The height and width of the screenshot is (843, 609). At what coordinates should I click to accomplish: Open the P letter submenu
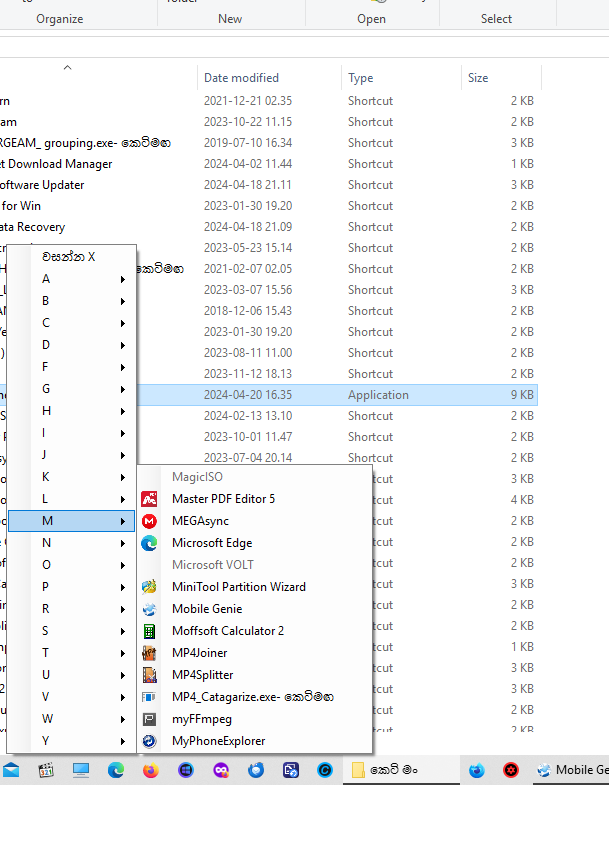coord(71,587)
